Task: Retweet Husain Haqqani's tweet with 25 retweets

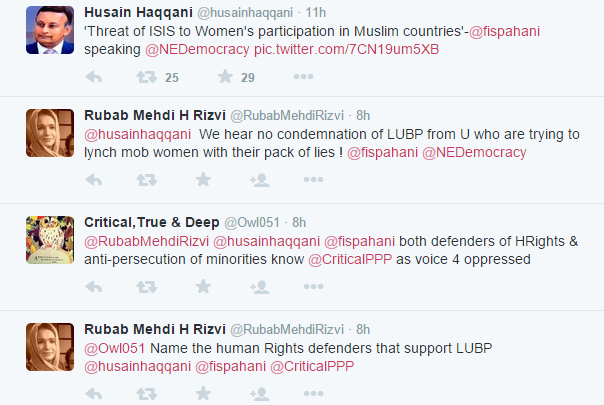Action: coord(146,77)
